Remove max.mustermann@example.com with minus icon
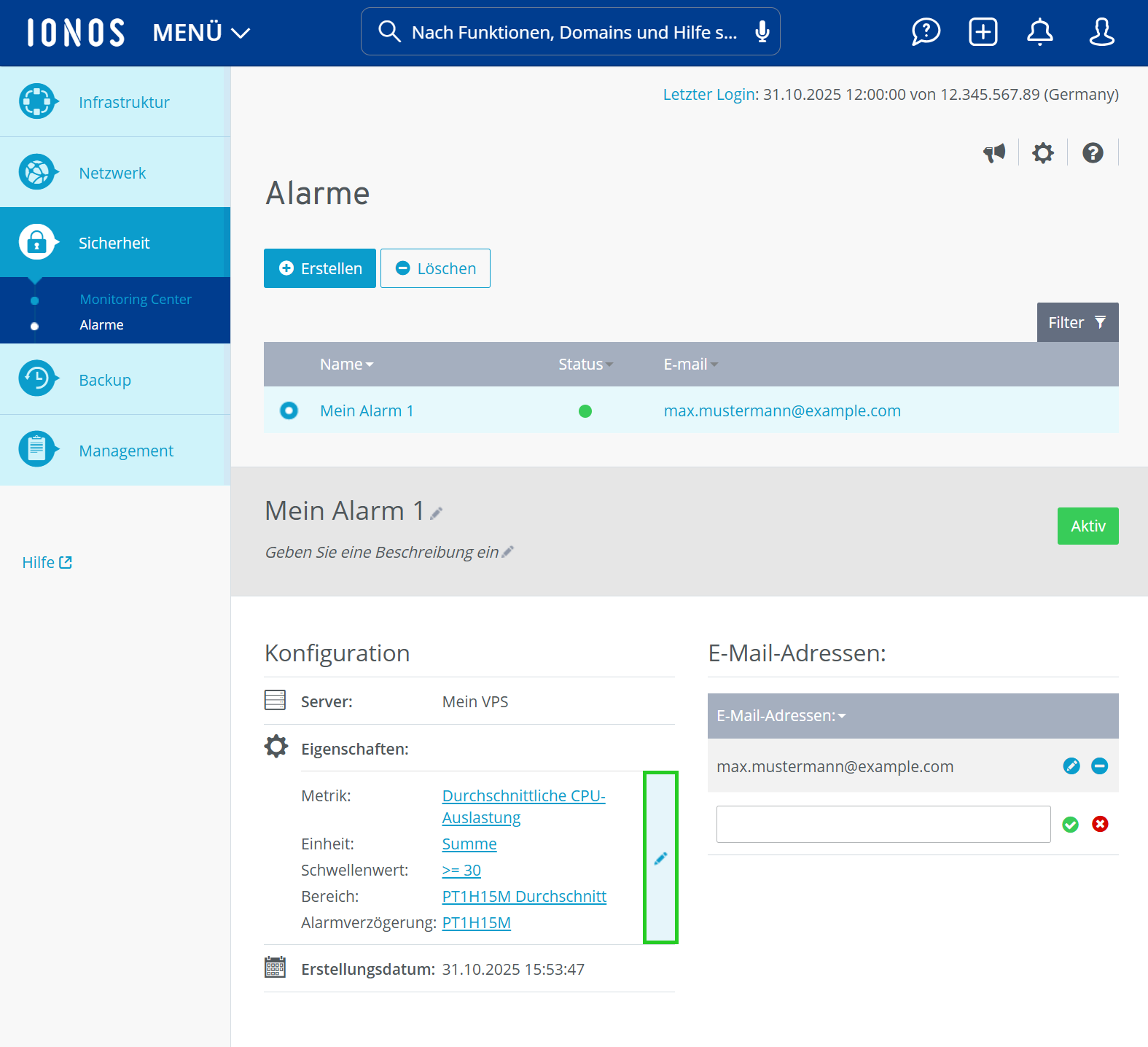 (x=1100, y=766)
